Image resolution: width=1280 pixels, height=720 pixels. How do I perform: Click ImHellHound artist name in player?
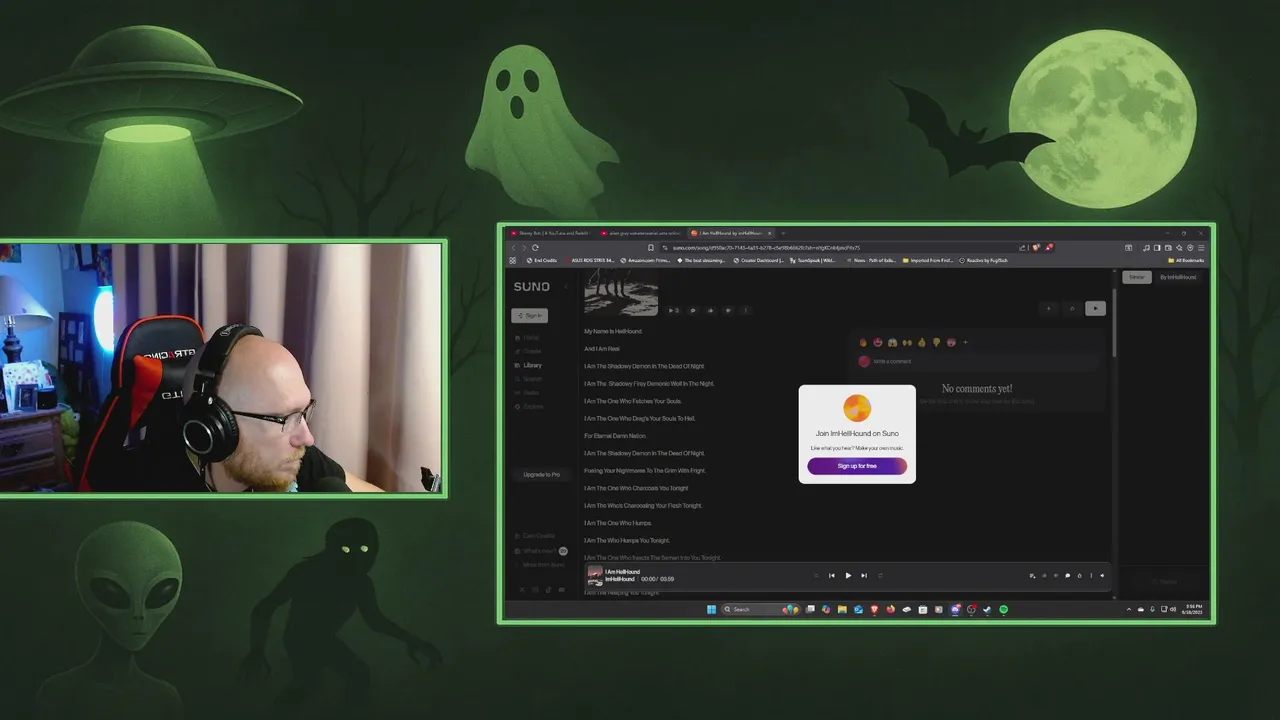click(x=620, y=579)
